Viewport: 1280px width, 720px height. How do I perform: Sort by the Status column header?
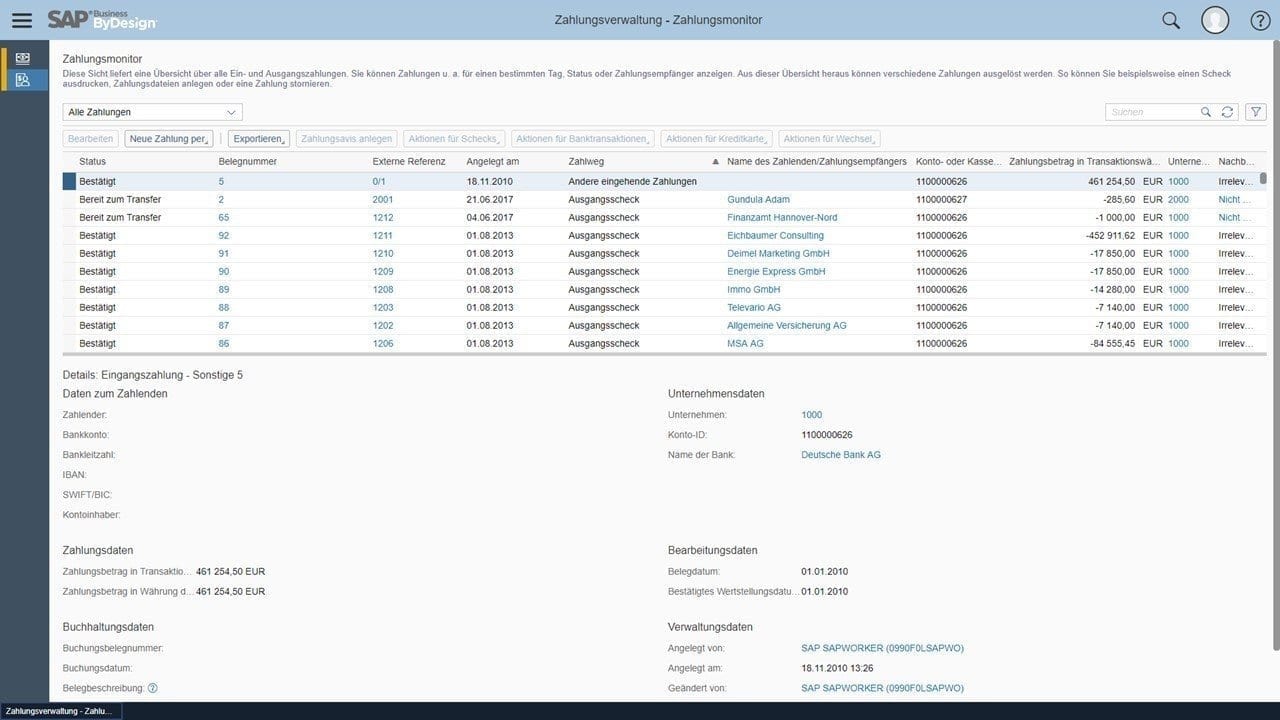93,161
